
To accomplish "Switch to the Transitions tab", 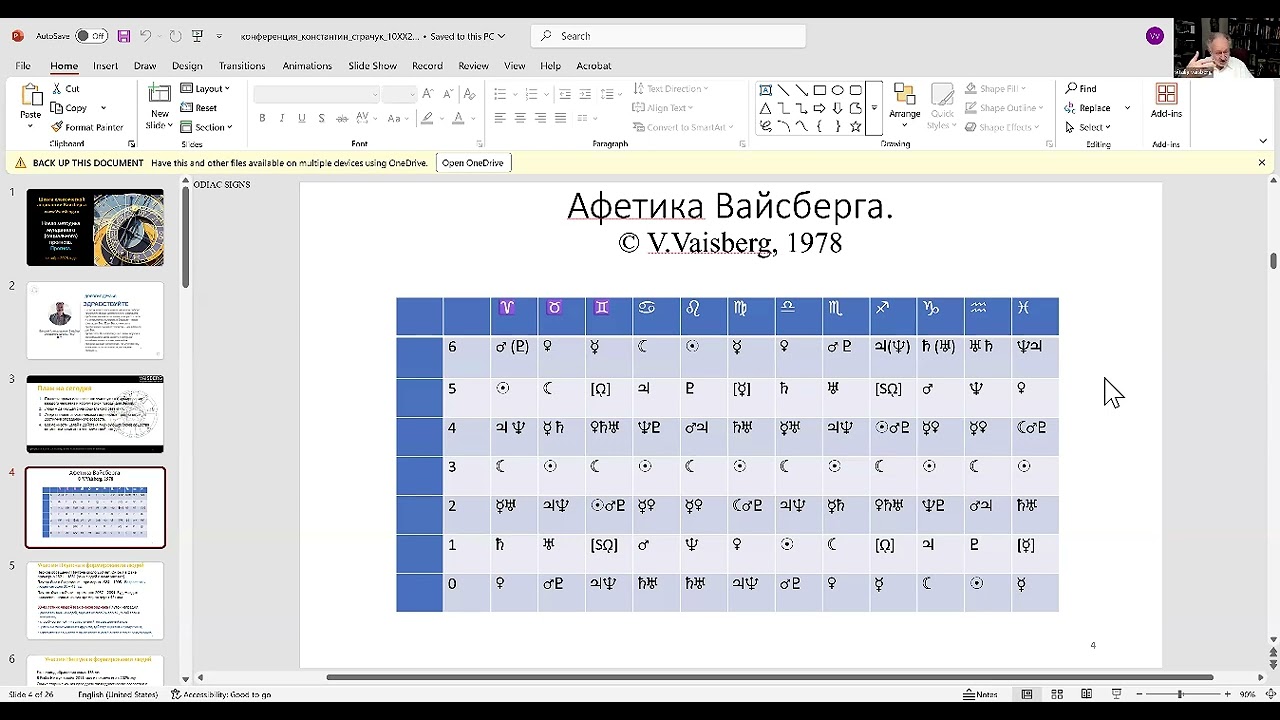I will 242,66.
